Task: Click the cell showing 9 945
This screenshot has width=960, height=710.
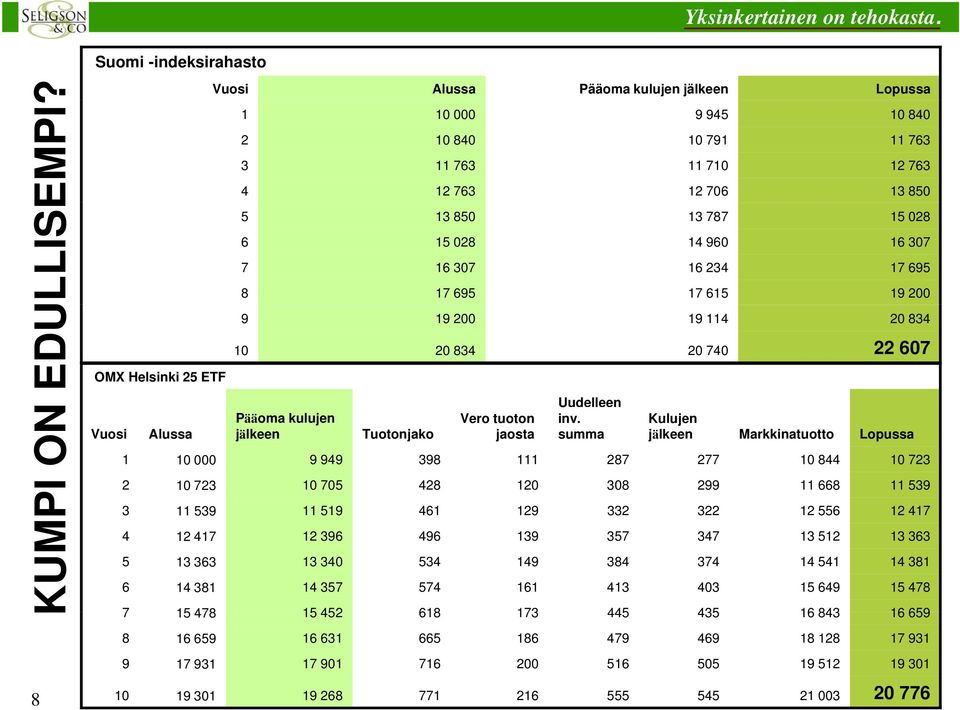Action: (711, 114)
